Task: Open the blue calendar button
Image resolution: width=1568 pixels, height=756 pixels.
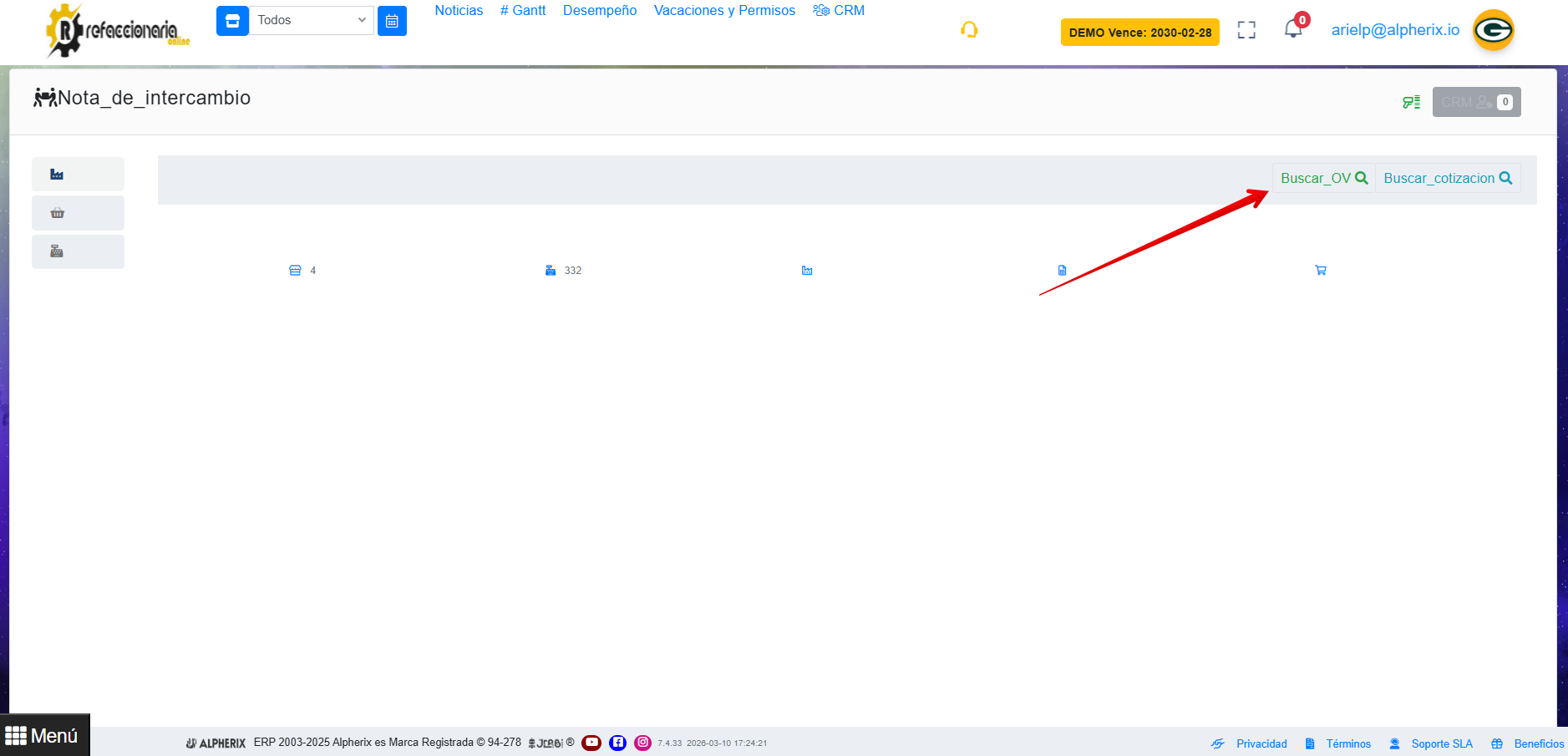Action: coord(392,21)
